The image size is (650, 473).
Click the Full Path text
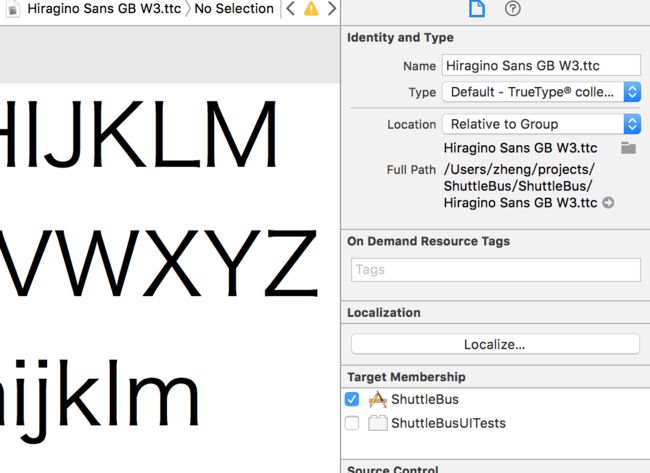[520, 186]
